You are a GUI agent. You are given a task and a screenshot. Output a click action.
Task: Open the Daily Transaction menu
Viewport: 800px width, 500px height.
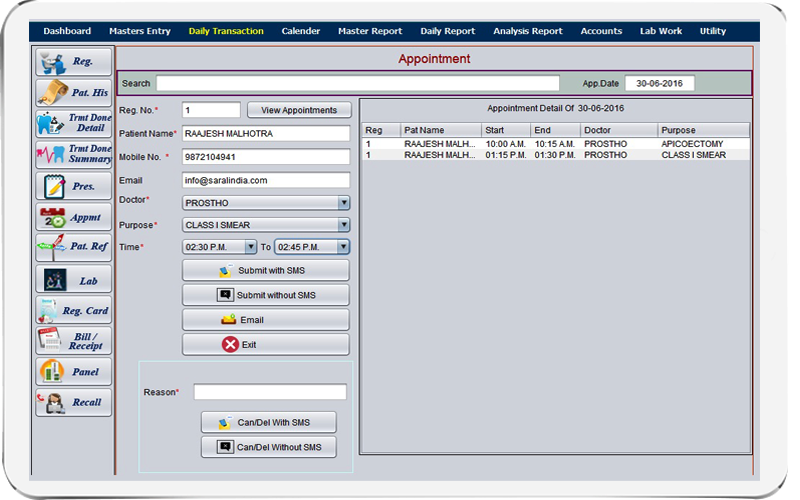226,31
